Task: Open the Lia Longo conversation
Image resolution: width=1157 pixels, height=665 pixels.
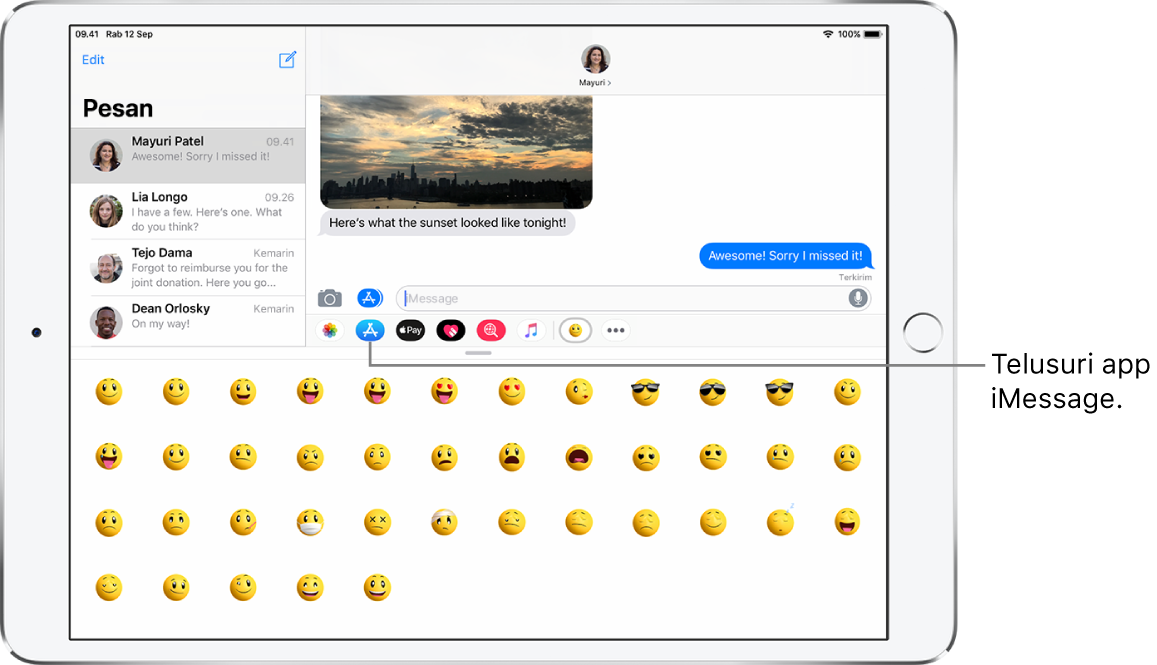Action: click(x=188, y=212)
